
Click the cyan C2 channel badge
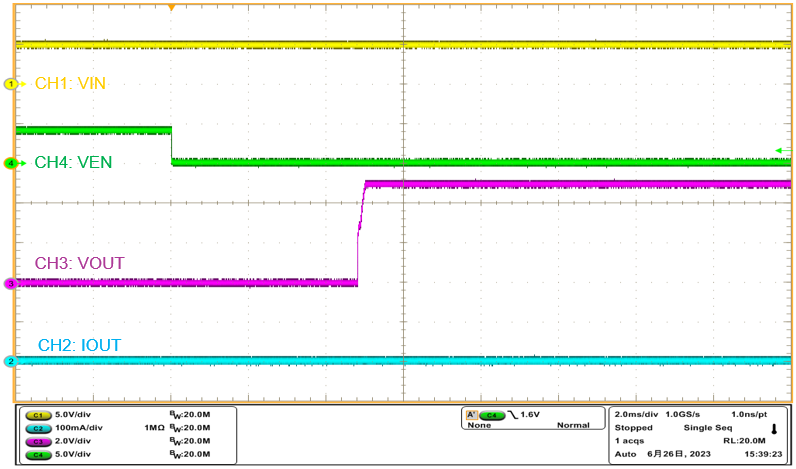[39, 427]
